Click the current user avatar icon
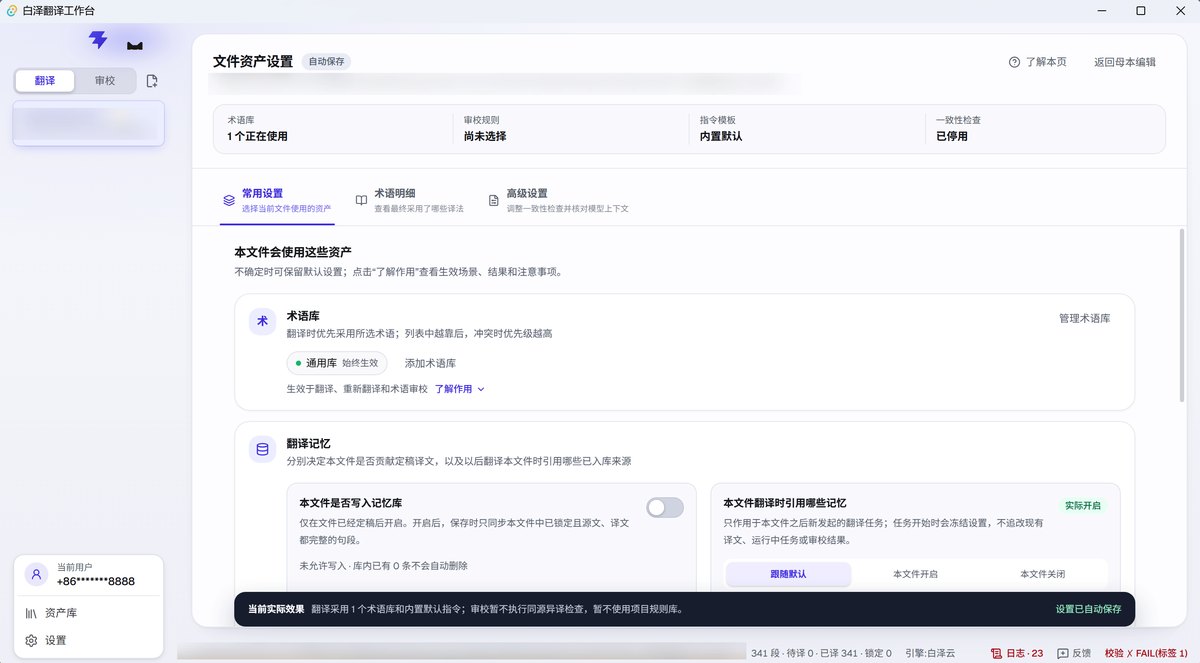Screen dimensions: 1200x663 point(37,574)
